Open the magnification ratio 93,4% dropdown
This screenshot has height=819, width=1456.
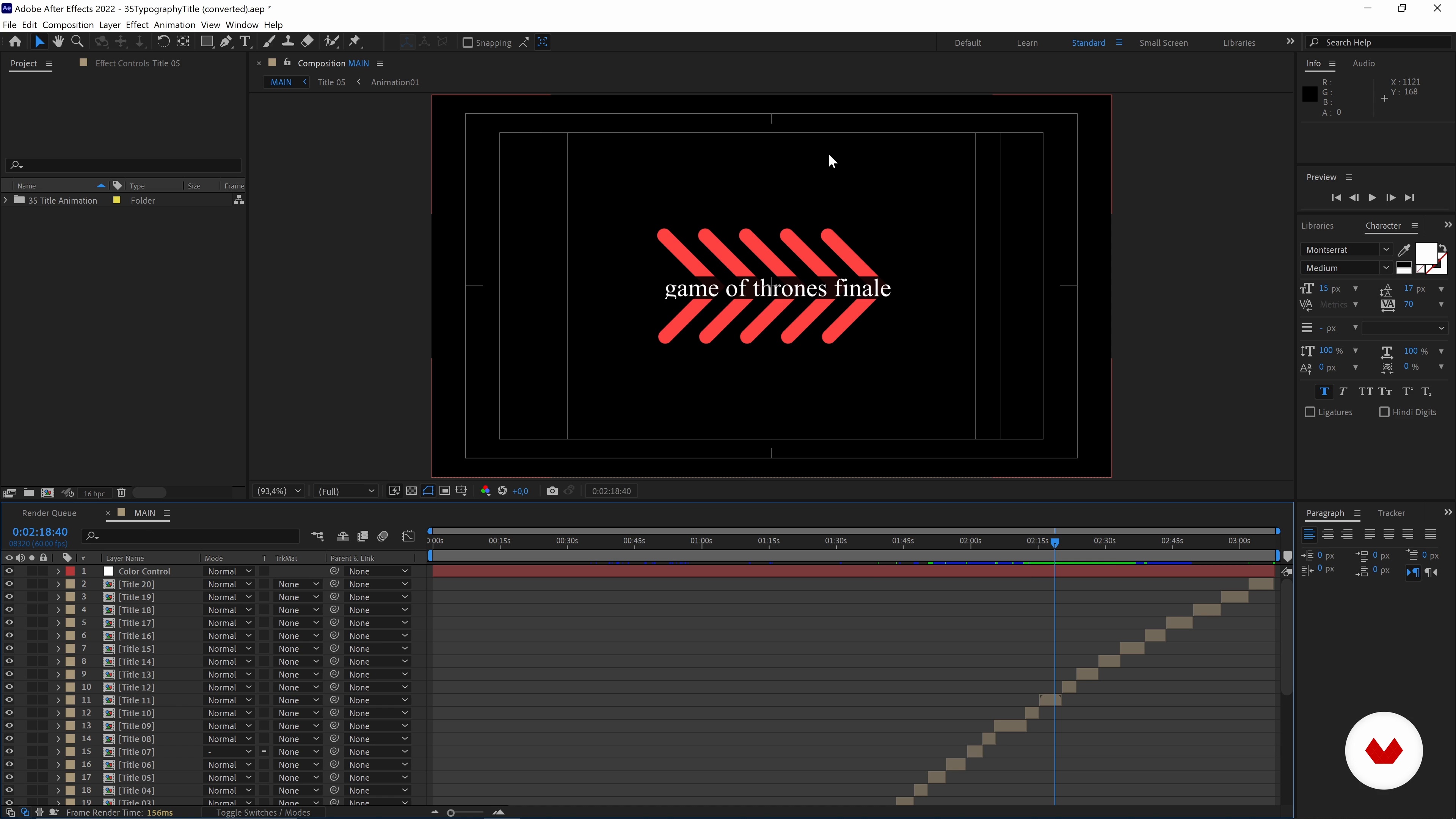pyautogui.click(x=279, y=491)
